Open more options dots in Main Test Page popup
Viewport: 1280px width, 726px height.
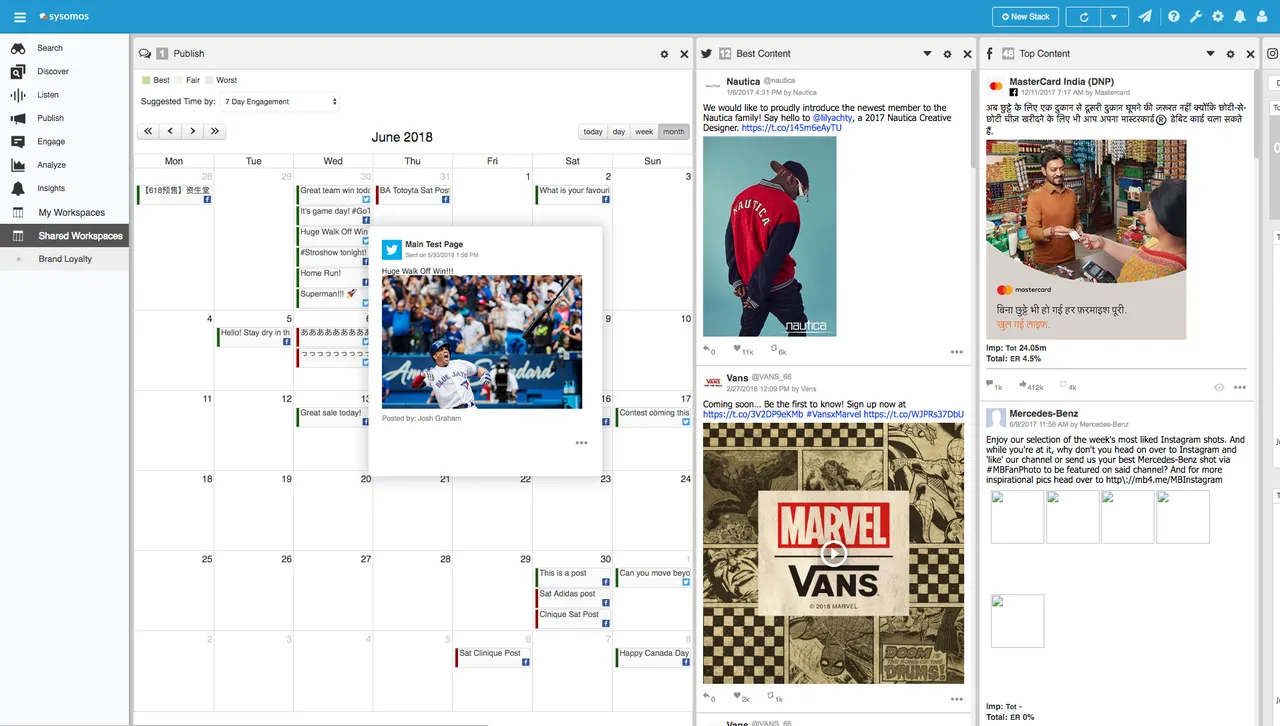[581, 443]
